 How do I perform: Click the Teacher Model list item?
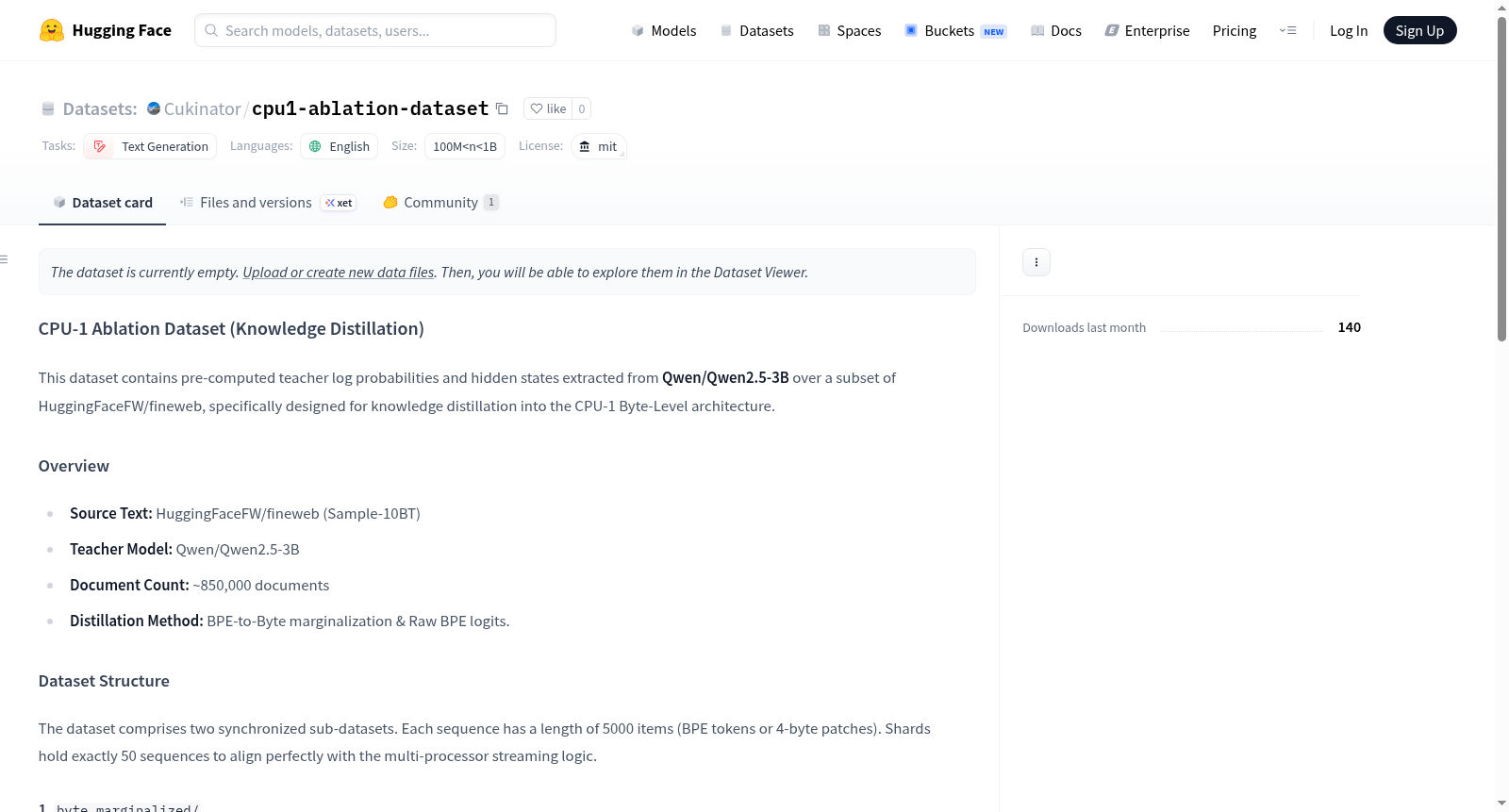(185, 549)
